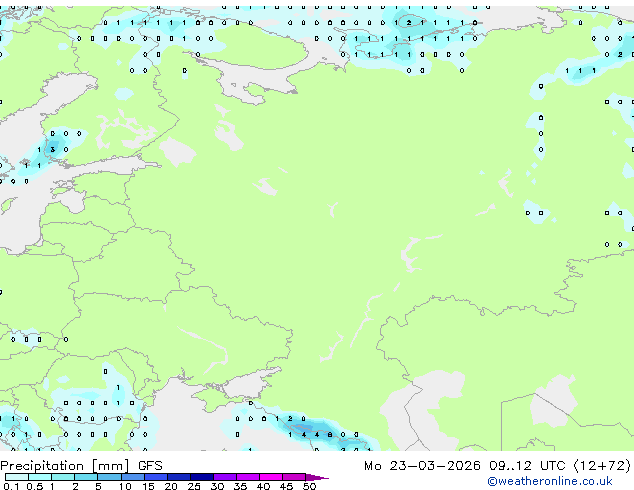This screenshot has height=490, width=634.
Task: Click the legend label "45"
Action: [x=286, y=486]
